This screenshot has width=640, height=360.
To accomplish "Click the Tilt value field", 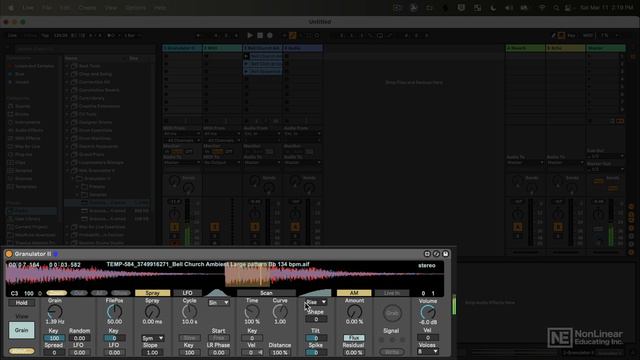I will point(316,338).
